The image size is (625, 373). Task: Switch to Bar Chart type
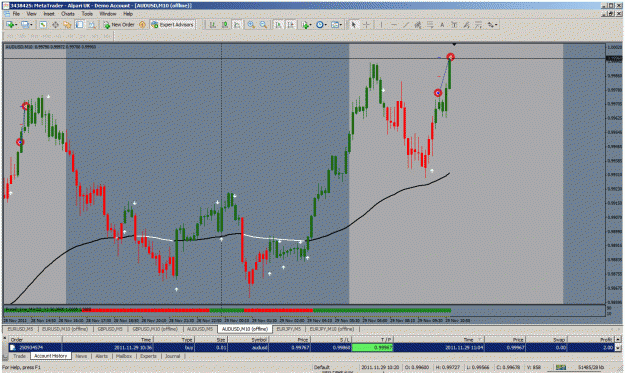tap(213, 25)
